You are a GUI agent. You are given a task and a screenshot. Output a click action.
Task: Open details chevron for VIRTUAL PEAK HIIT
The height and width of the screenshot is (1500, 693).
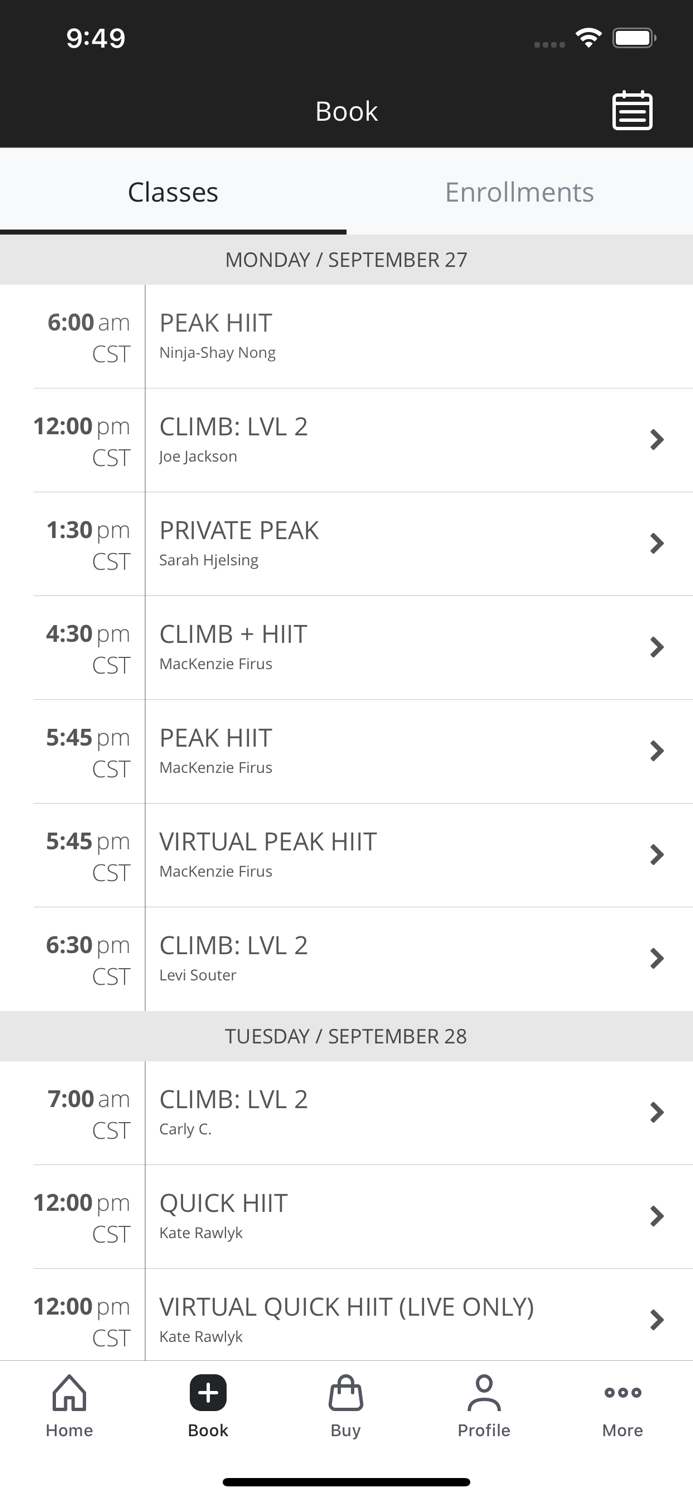pos(657,855)
